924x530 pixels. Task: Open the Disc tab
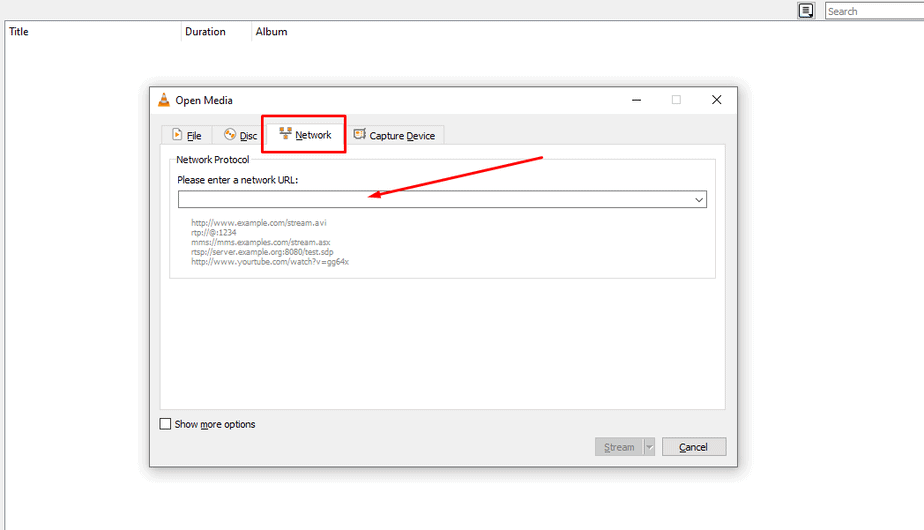pos(240,135)
